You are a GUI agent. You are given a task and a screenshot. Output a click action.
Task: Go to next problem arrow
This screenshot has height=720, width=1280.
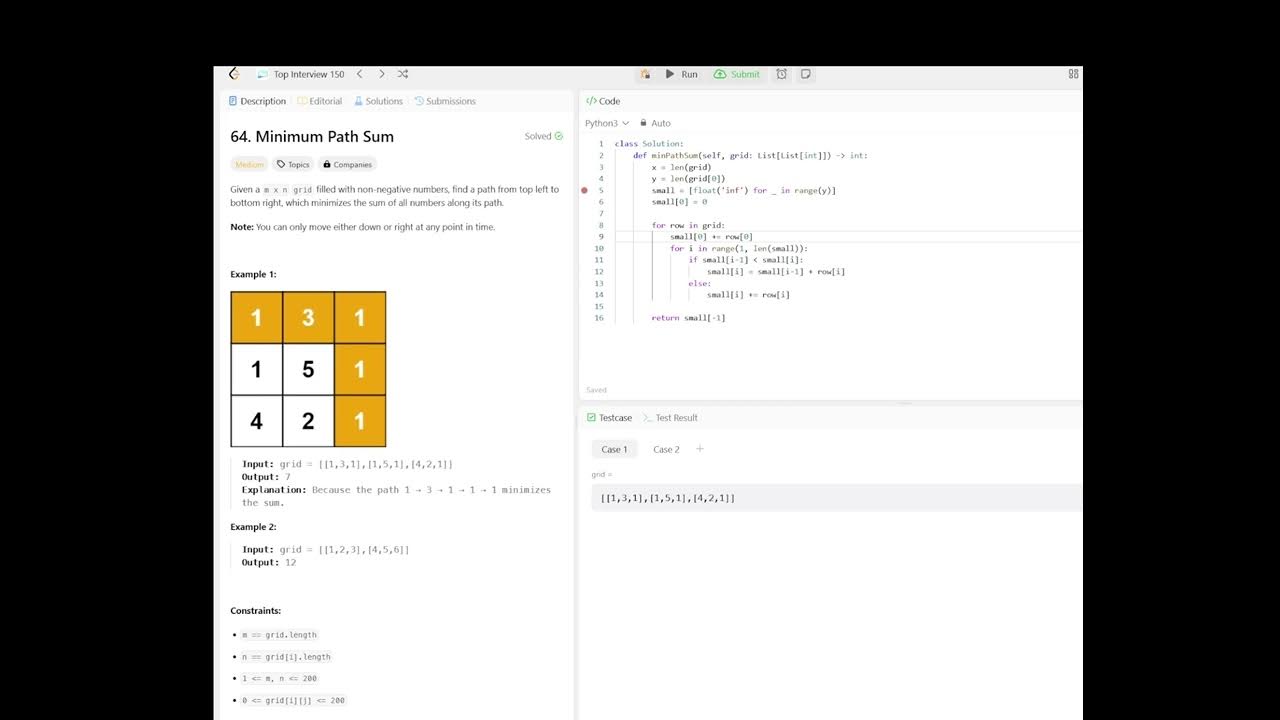pos(381,74)
